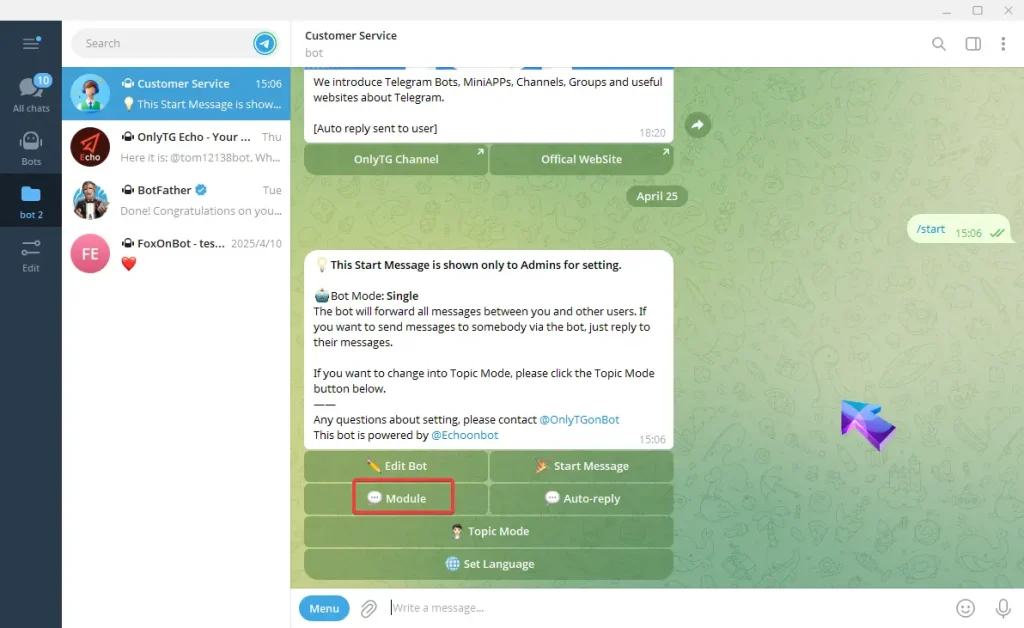This screenshot has width=1024, height=628.
Task: Click the Topic Mode button
Action: tap(488, 532)
